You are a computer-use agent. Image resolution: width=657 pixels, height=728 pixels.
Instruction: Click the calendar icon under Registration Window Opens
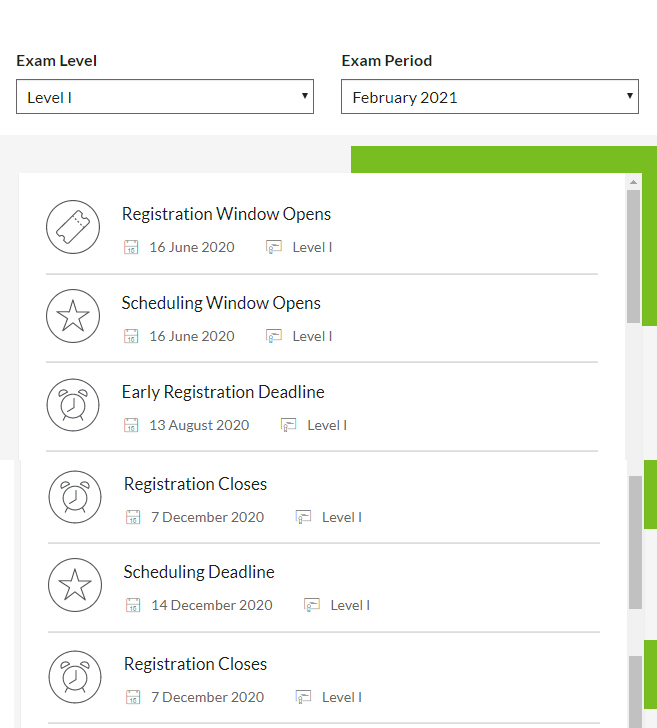click(131, 247)
